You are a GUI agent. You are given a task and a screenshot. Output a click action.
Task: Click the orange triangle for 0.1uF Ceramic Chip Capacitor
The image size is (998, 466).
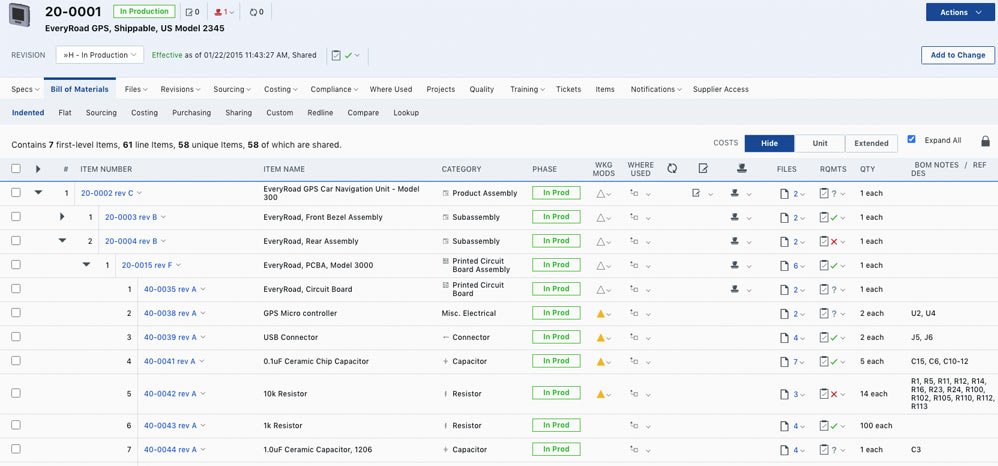tap(600, 362)
